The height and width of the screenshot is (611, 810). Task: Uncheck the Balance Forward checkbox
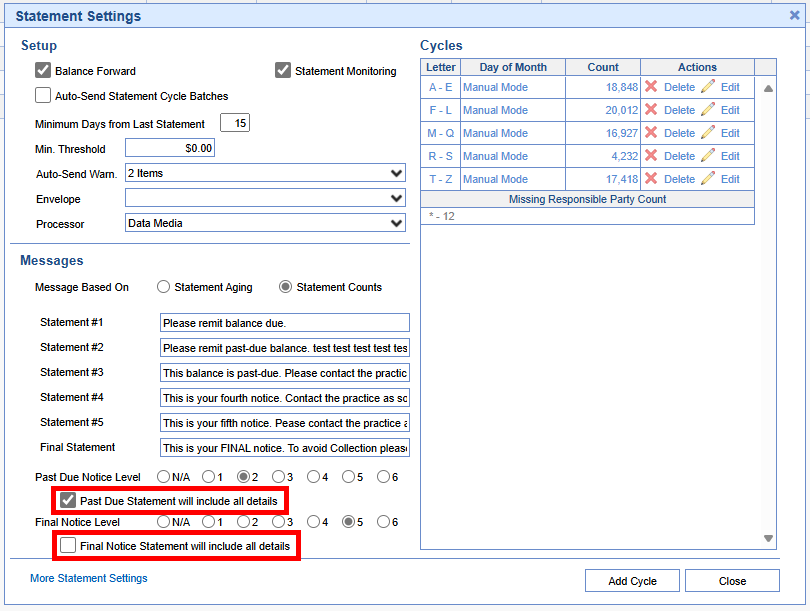pyautogui.click(x=43, y=70)
